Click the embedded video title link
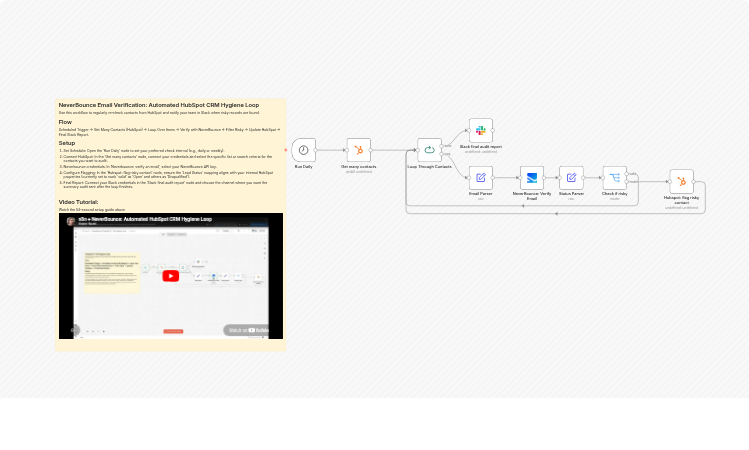 coord(145,219)
